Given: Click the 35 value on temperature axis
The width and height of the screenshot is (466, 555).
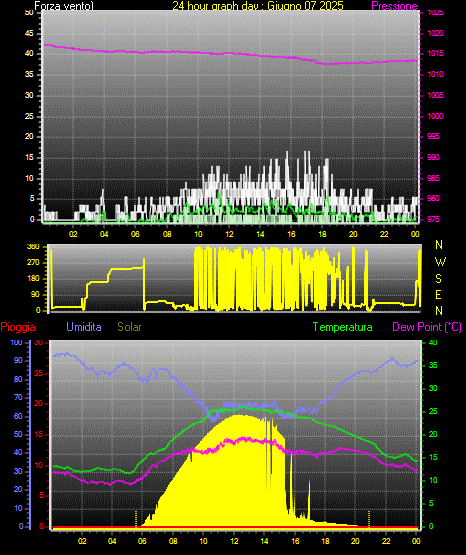Looking at the screenshot, I should pyautogui.click(x=433, y=365).
